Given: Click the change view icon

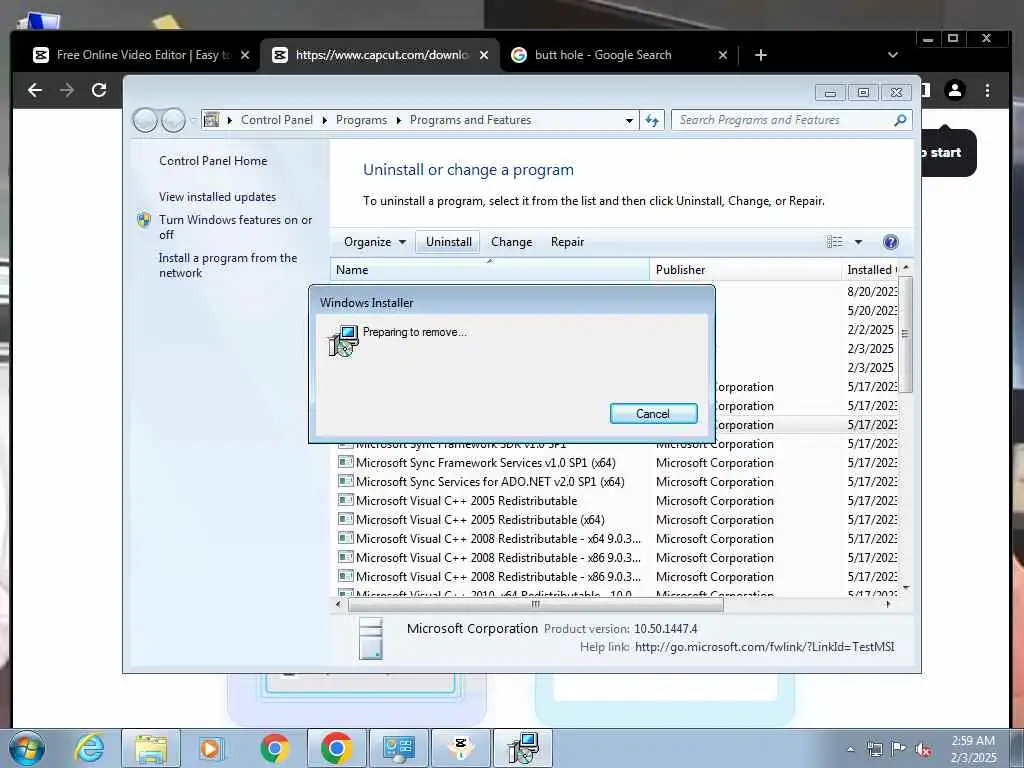Looking at the screenshot, I should (x=835, y=242).
